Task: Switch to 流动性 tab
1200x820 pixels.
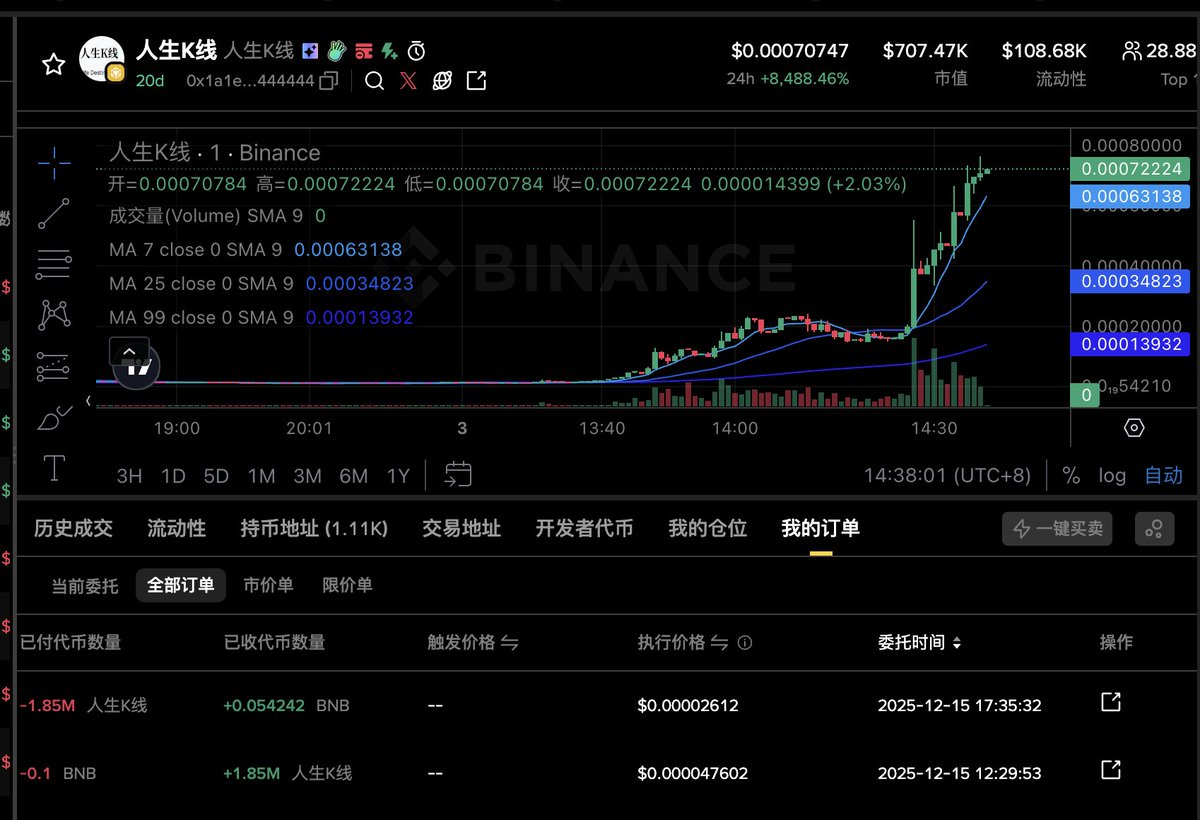Action: [176, 528]
